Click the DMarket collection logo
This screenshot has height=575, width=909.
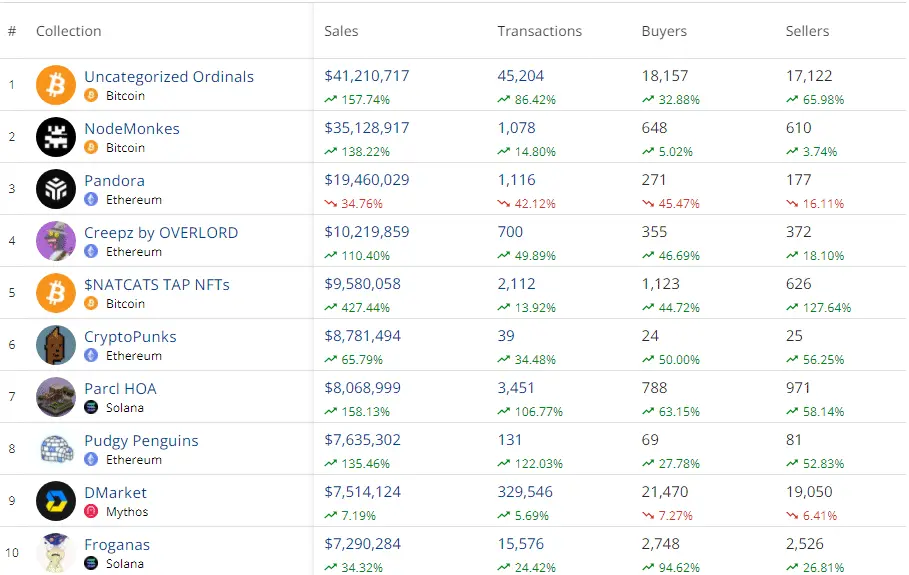coord(56,501)
